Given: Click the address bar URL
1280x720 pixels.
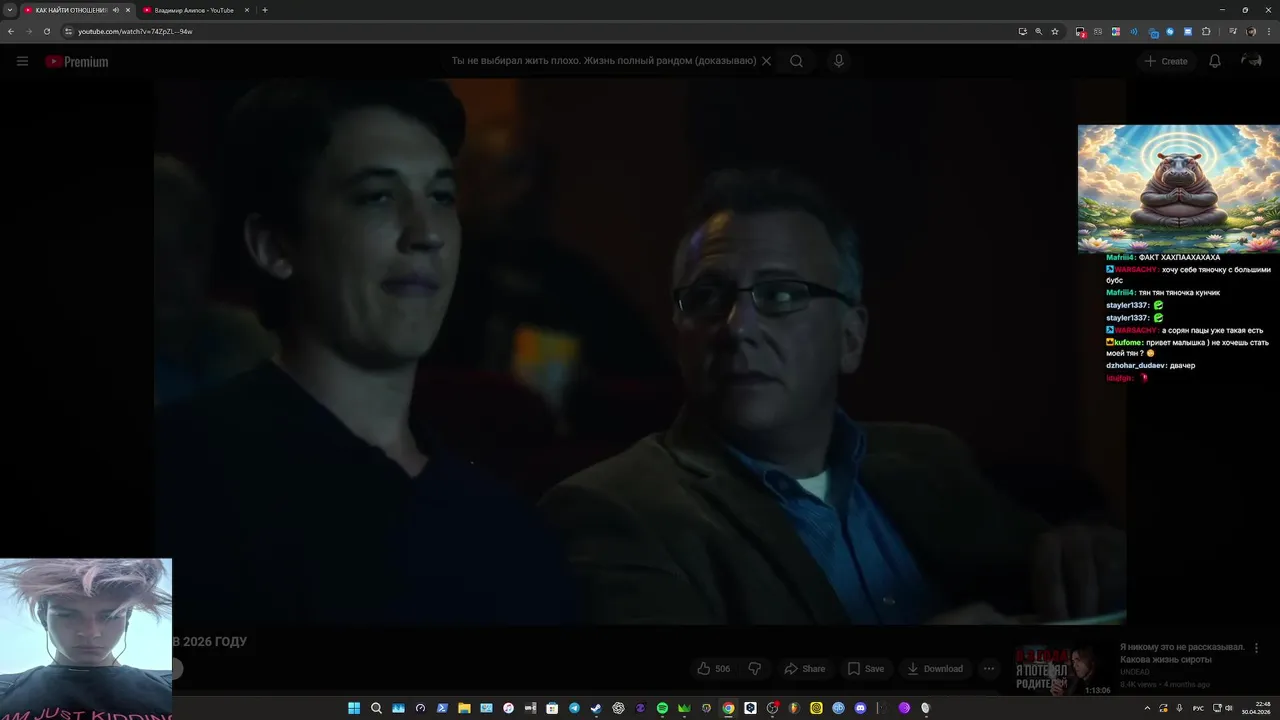Looking at the screenshot, I should 135,31.
